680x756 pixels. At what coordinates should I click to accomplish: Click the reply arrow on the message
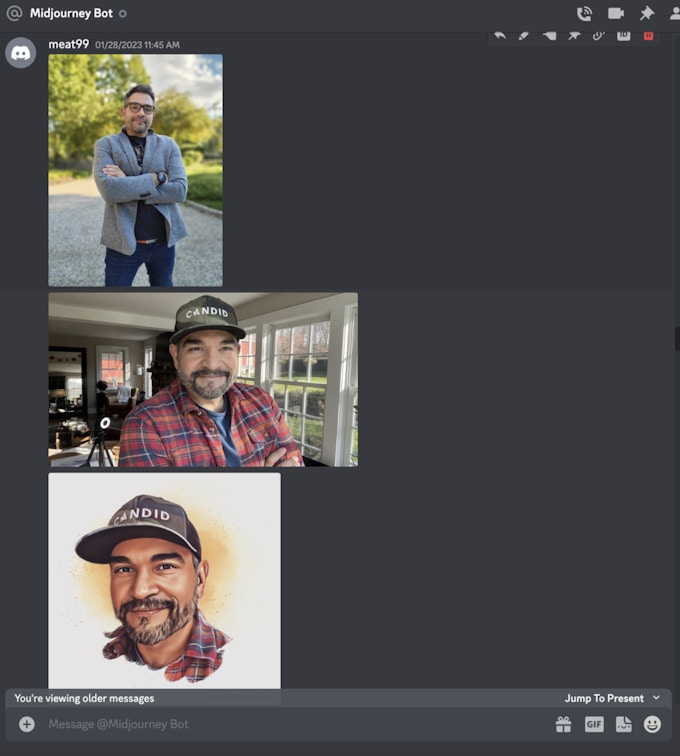[x=500, y=36]
